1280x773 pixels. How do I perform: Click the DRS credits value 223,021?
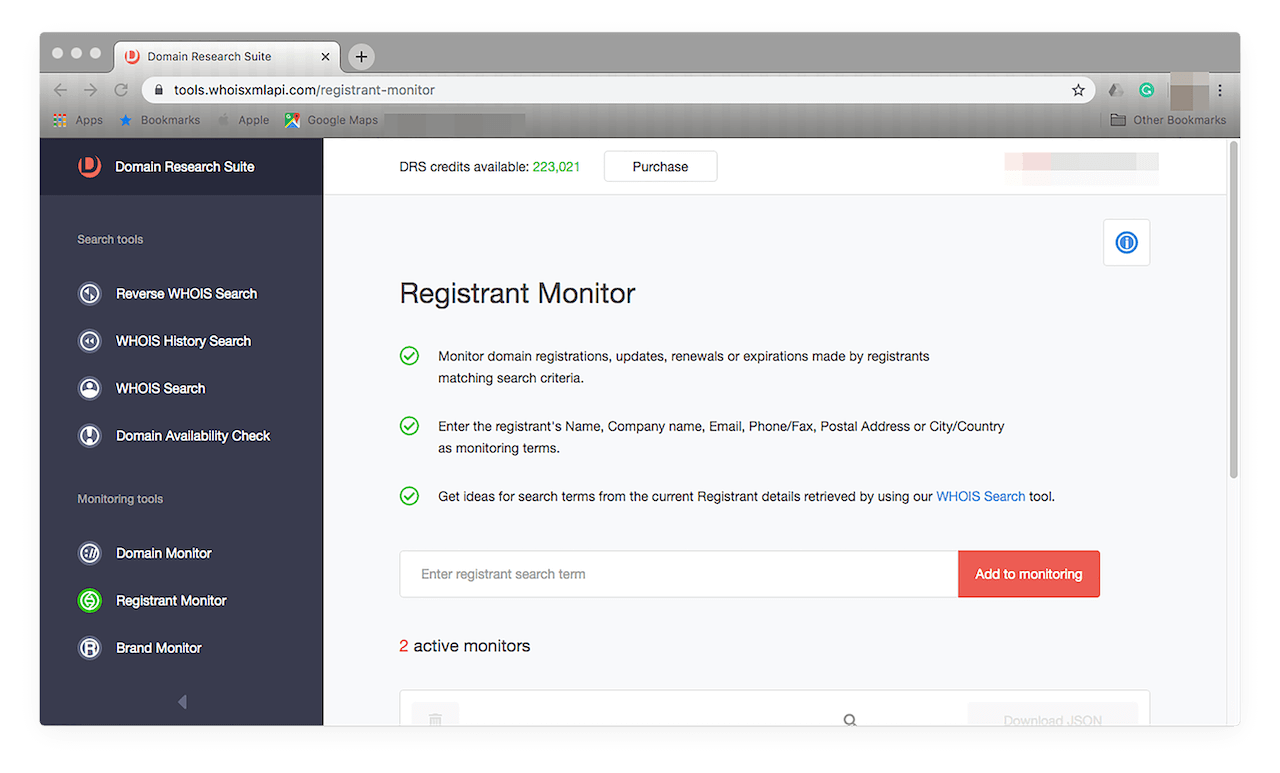coord(556,167)
